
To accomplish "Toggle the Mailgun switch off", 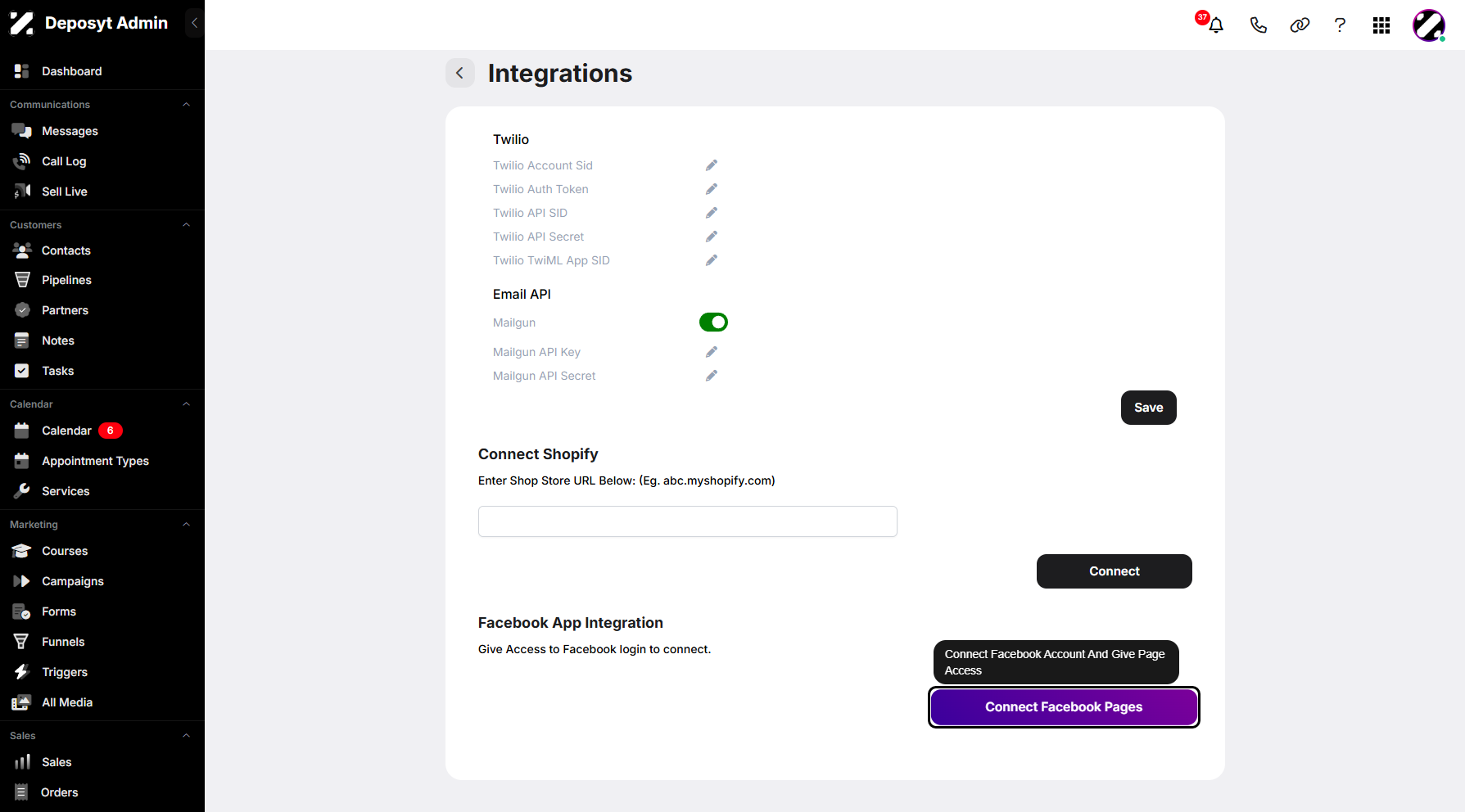I will [x=713, y=323].
